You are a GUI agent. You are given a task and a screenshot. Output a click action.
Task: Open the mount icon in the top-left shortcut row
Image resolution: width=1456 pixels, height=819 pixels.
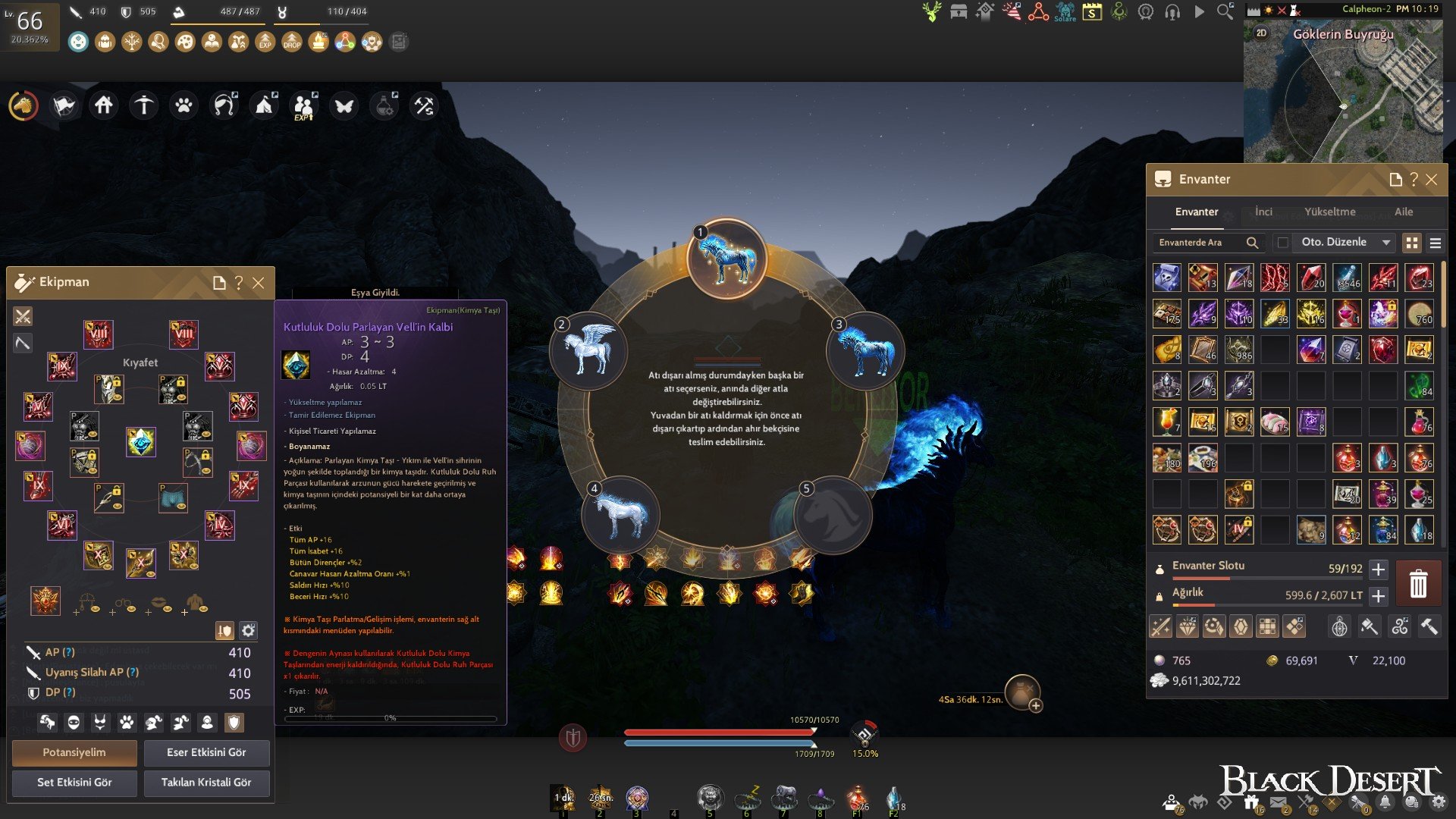click(x=24, y=105)
